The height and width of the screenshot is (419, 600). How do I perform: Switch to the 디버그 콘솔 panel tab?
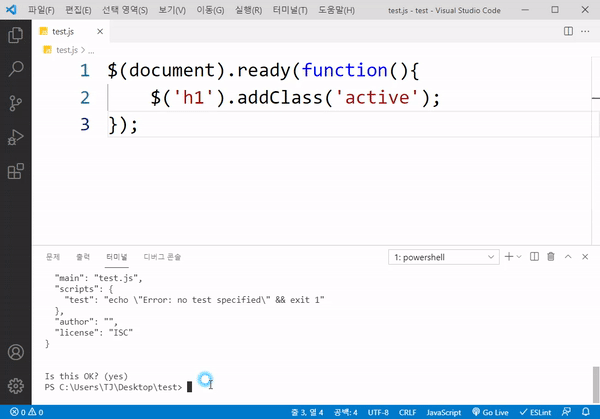pos(162,257)
